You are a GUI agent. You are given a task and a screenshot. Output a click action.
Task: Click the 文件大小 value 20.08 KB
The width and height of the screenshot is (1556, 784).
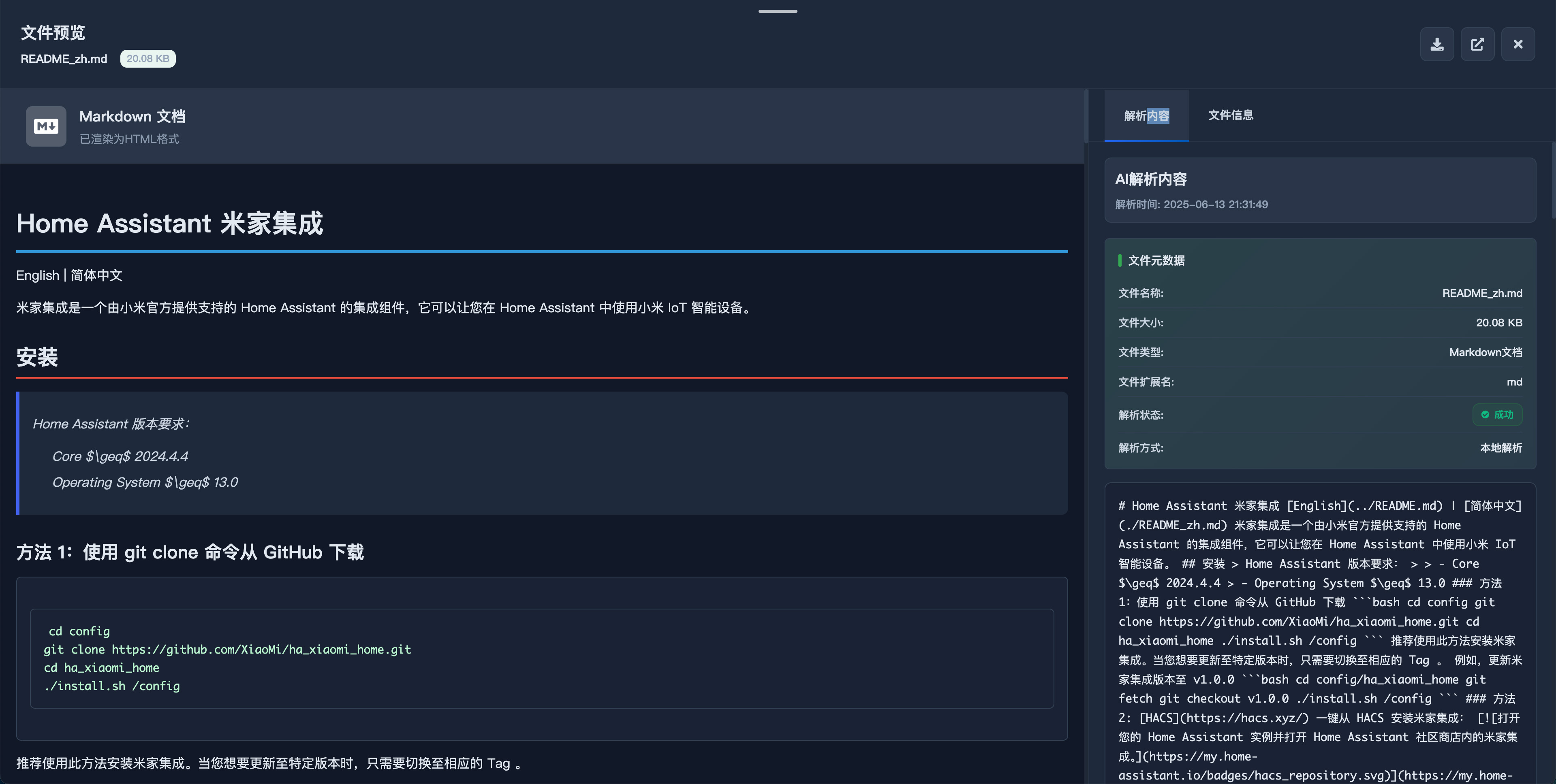pyautogui.click(x=1498, y=323)
